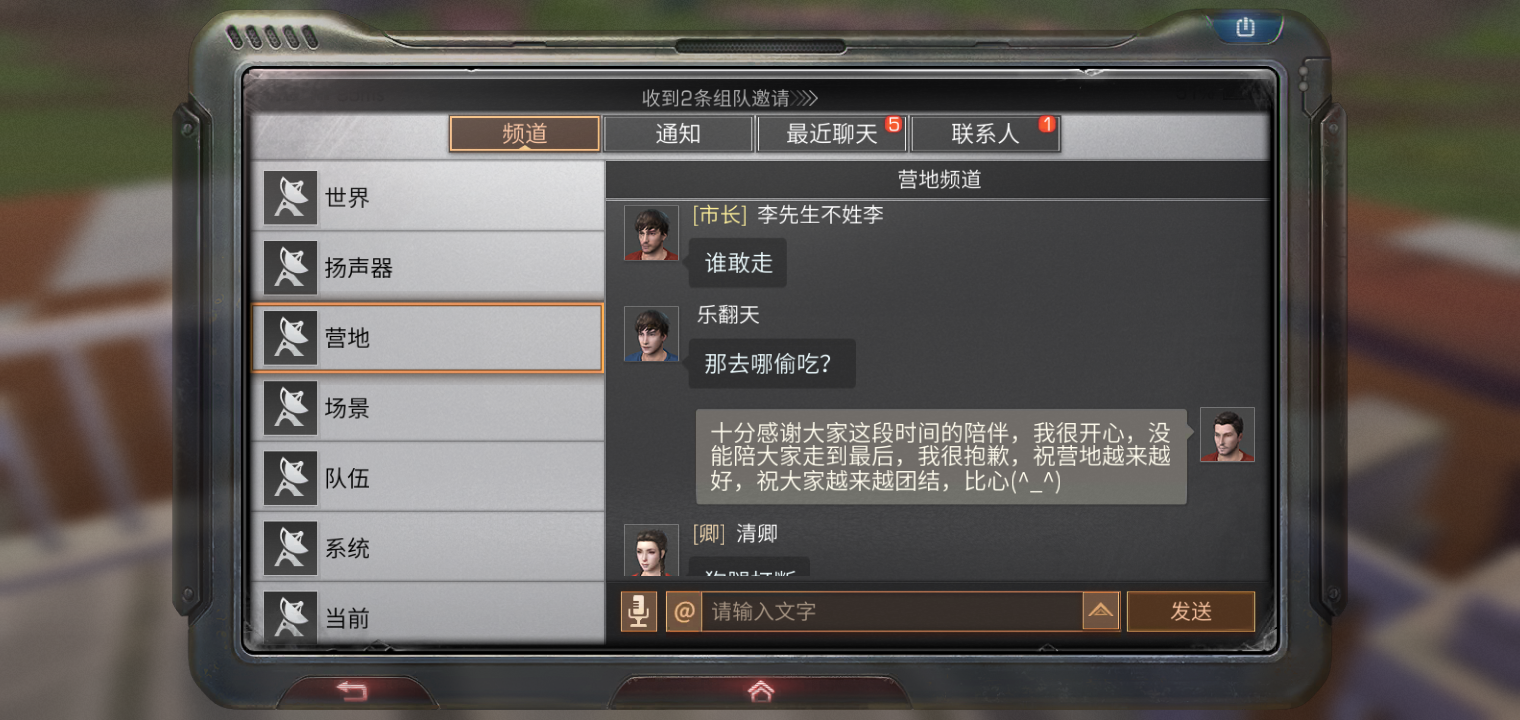The width and height of the screenshot is (1520, 720).
Task: Open the 联系人 tab
Action: [985, 134]
